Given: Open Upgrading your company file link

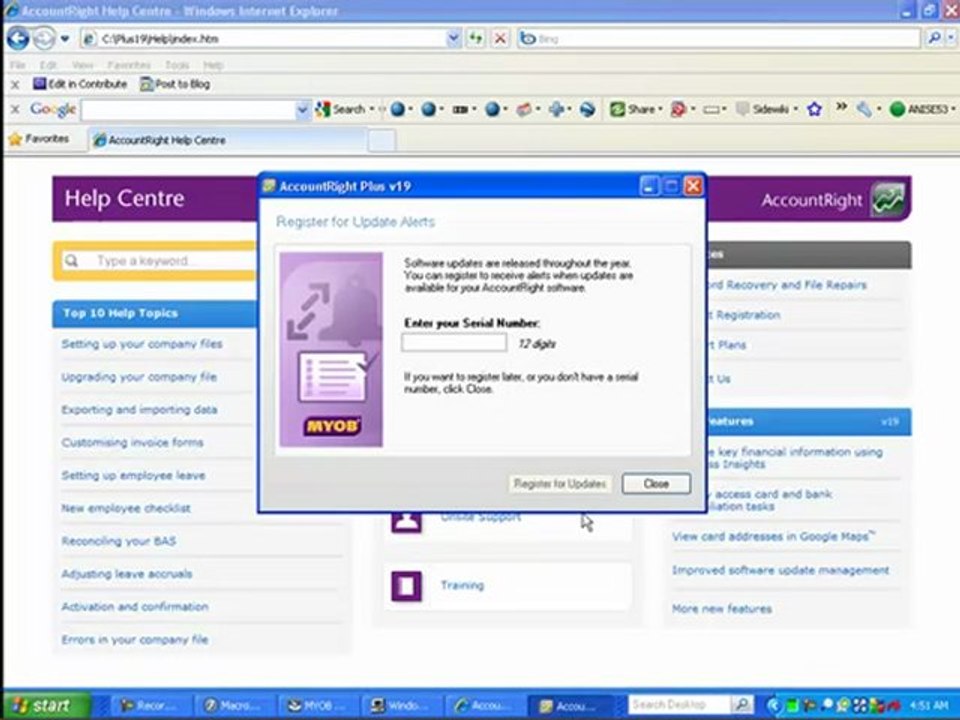Looking at the screenshot, I should pyautogui.click(x=139, y=377).
